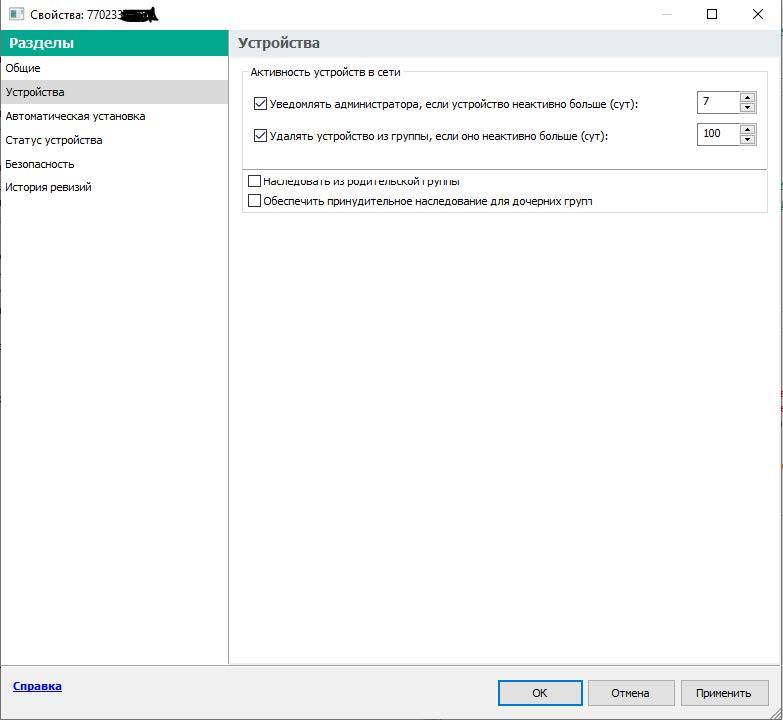This screenshot has width=783, height=720.
Task: Decrease notify inactivity days spinner down arrow
Action: coord(747,108)
